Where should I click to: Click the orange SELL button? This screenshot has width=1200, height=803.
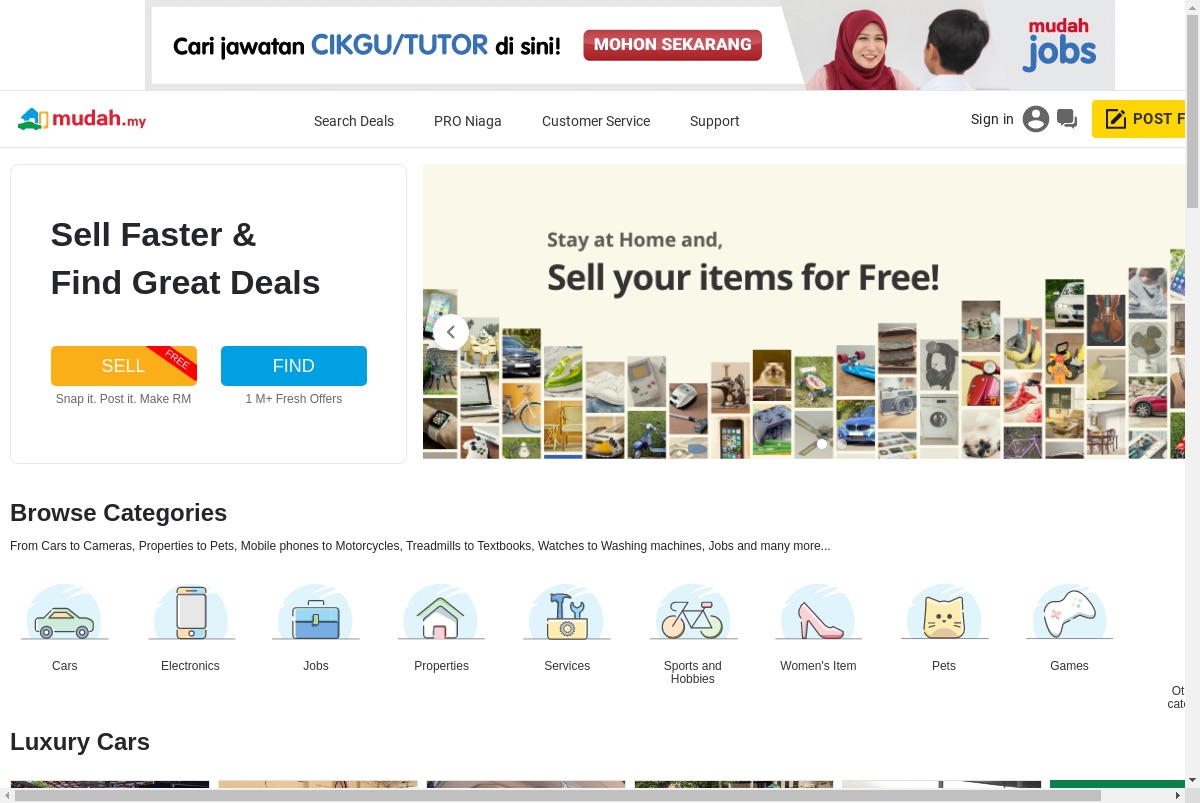[124, 366]
